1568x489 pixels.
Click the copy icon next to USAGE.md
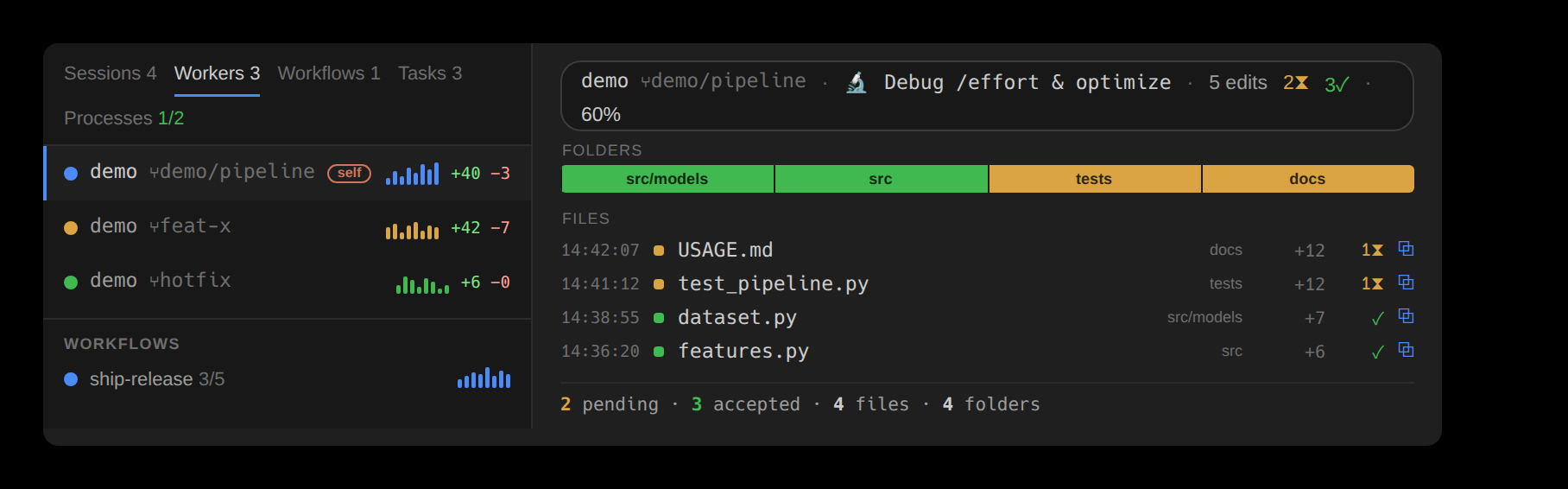(1406, 249)
